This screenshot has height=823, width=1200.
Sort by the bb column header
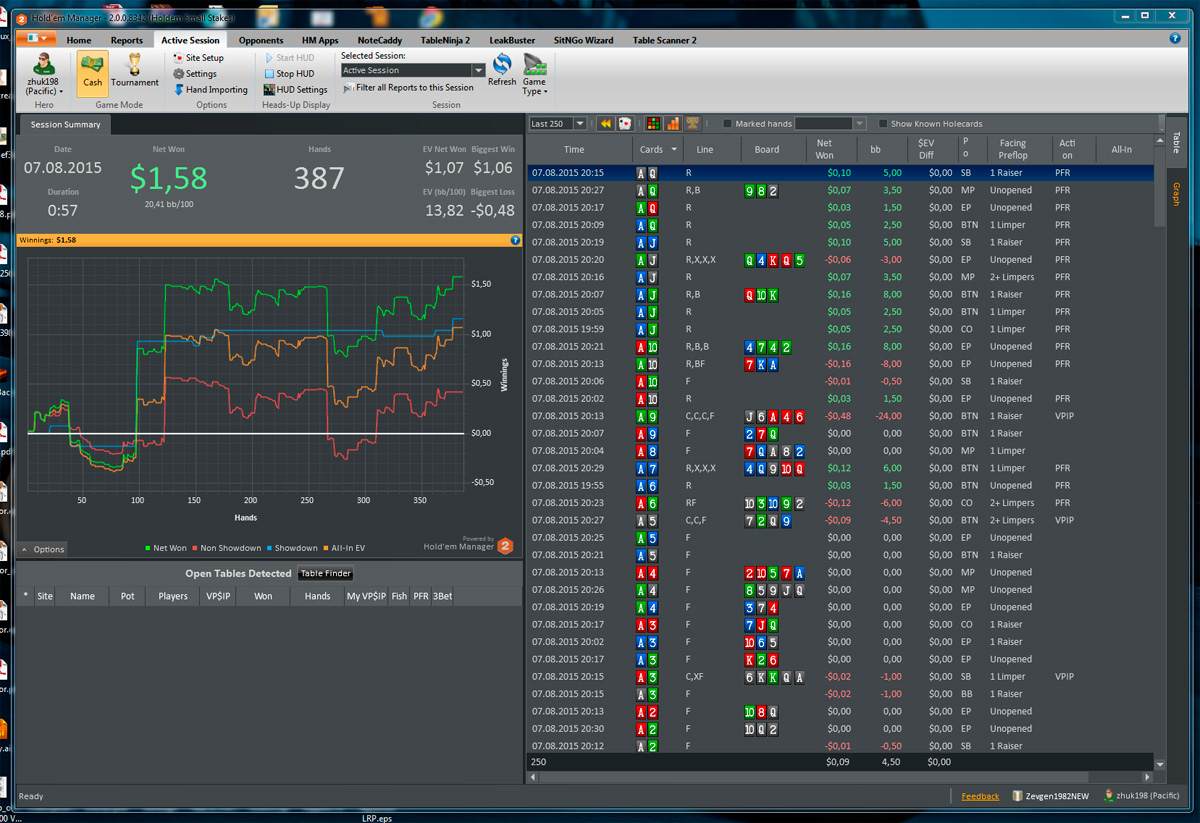click(x=876, y=149)
